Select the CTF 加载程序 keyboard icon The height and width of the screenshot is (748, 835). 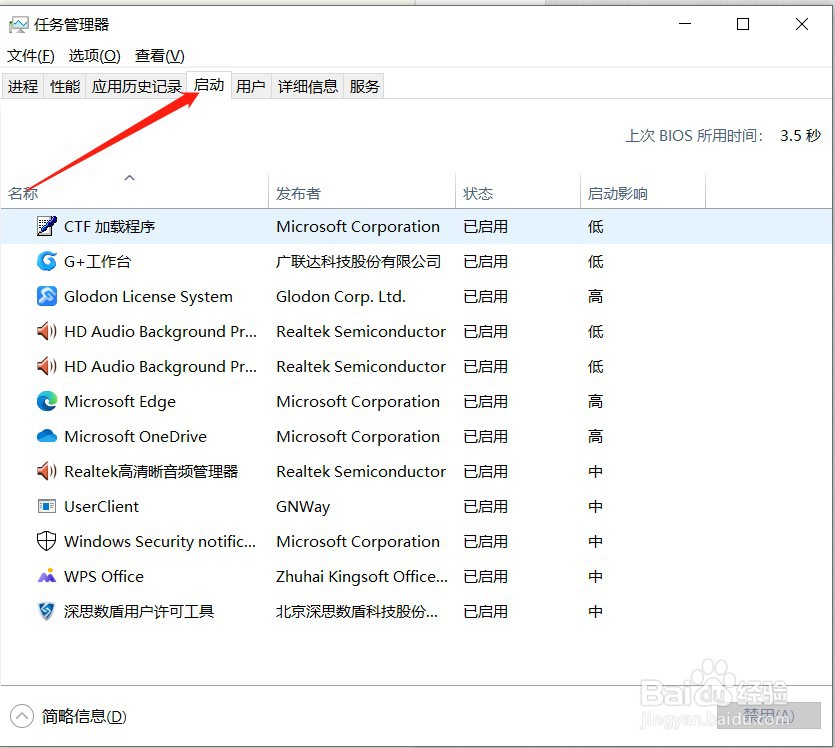pyautogui.click(x=47, y=226)
